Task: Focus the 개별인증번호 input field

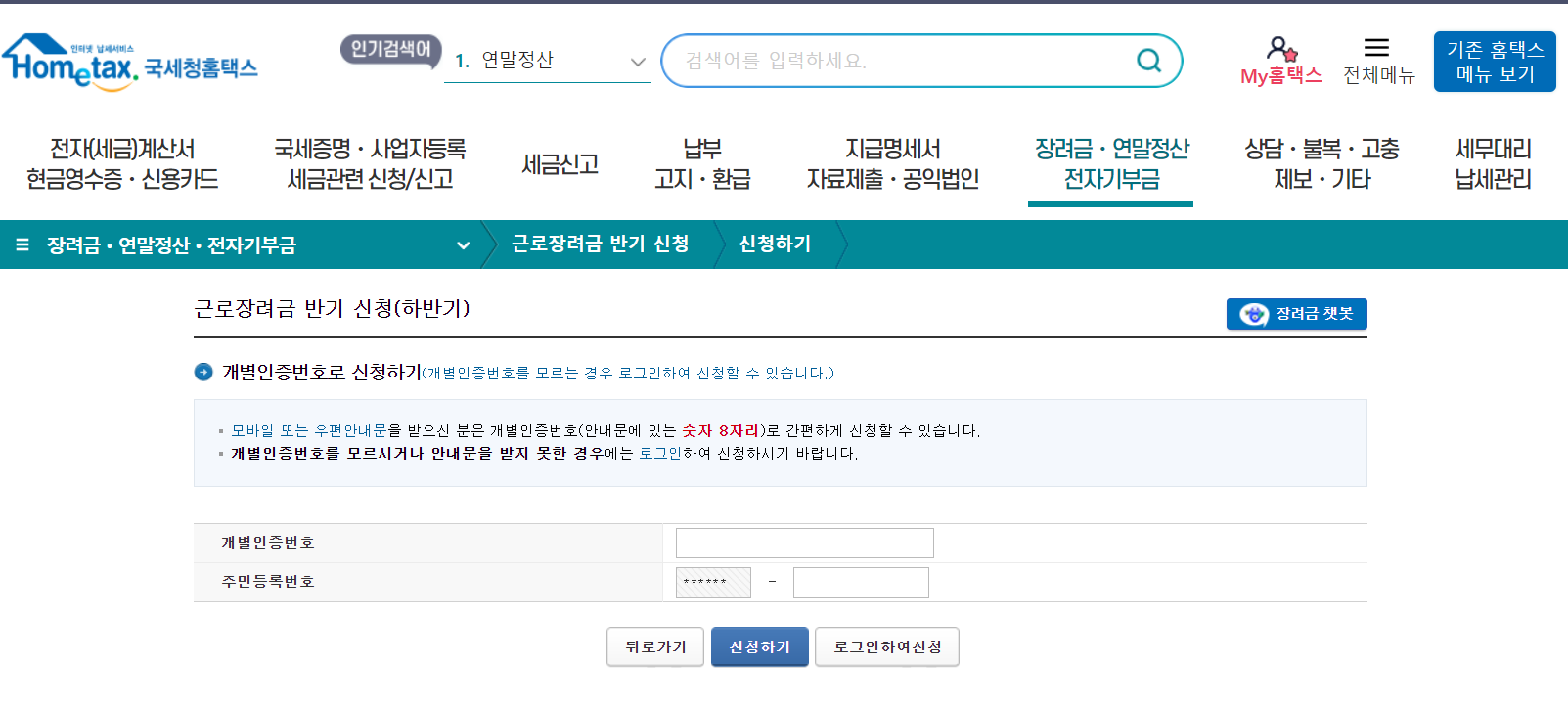Action: tap(805, 543)
